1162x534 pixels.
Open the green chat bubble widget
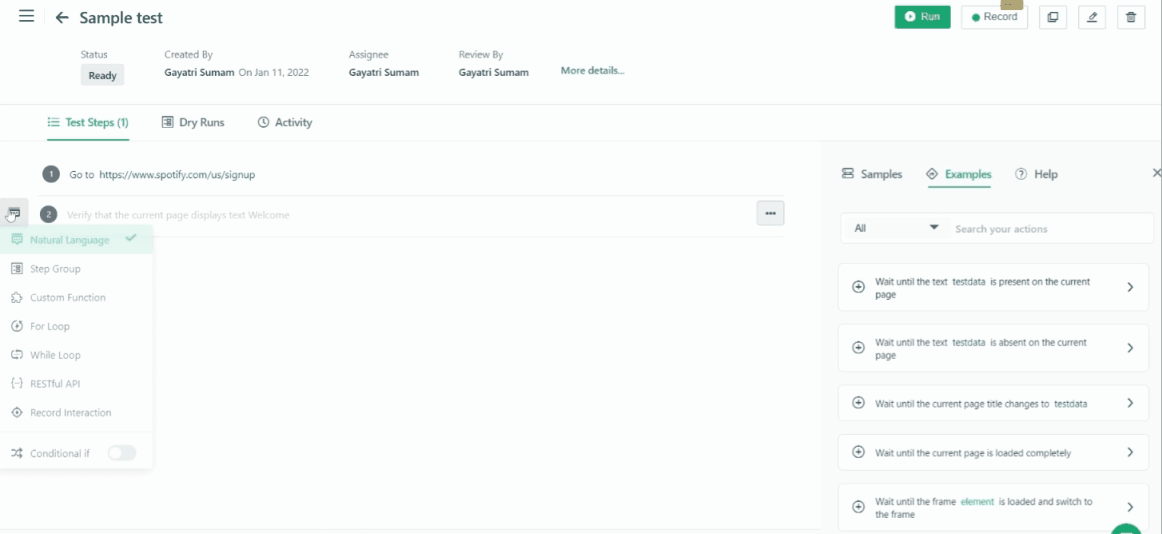(1126, 527)
